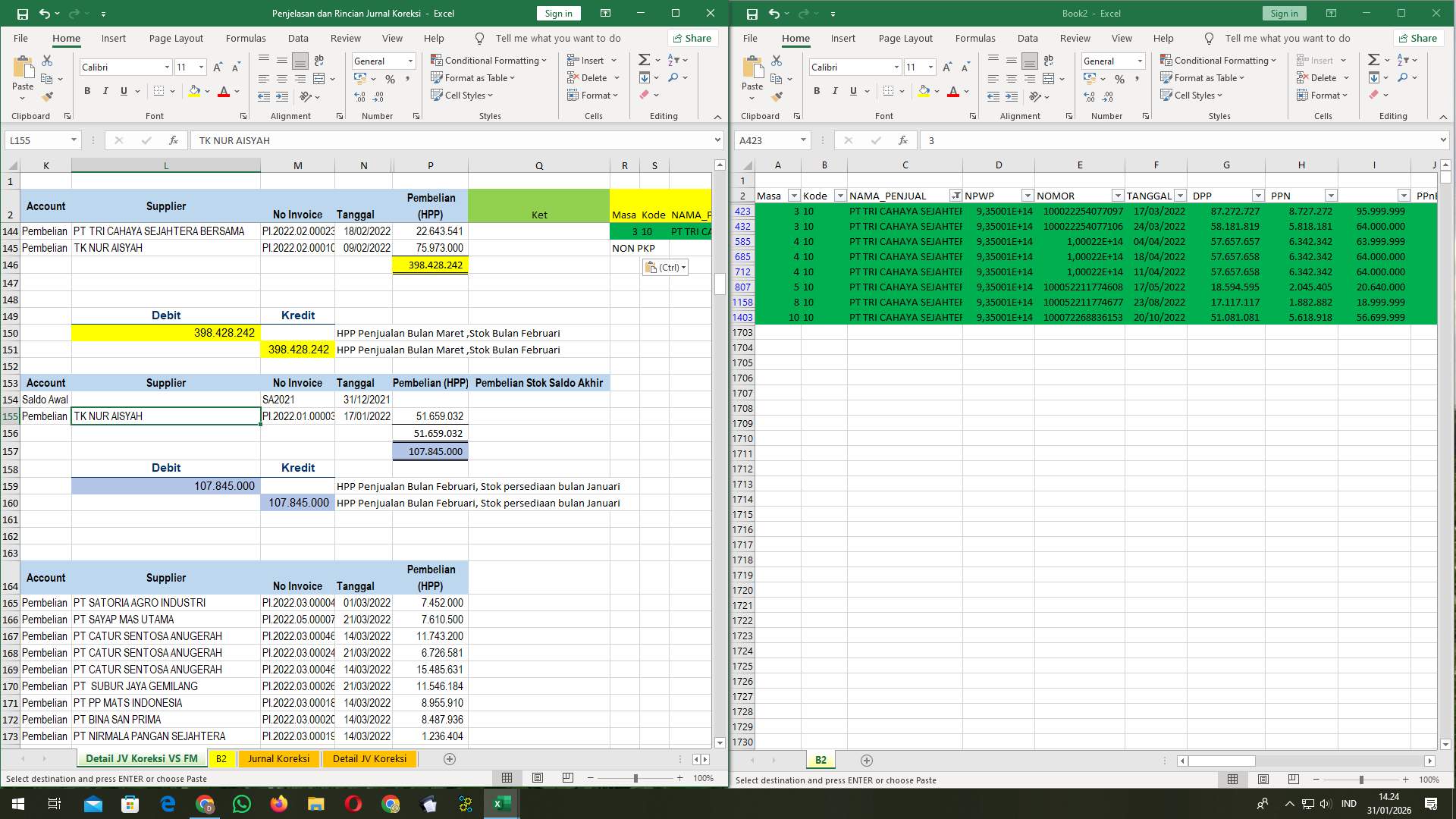Toggle italic formatting on
Image resolution: width=1456 pixels, height=819 pixels.
tap(105, 91)
